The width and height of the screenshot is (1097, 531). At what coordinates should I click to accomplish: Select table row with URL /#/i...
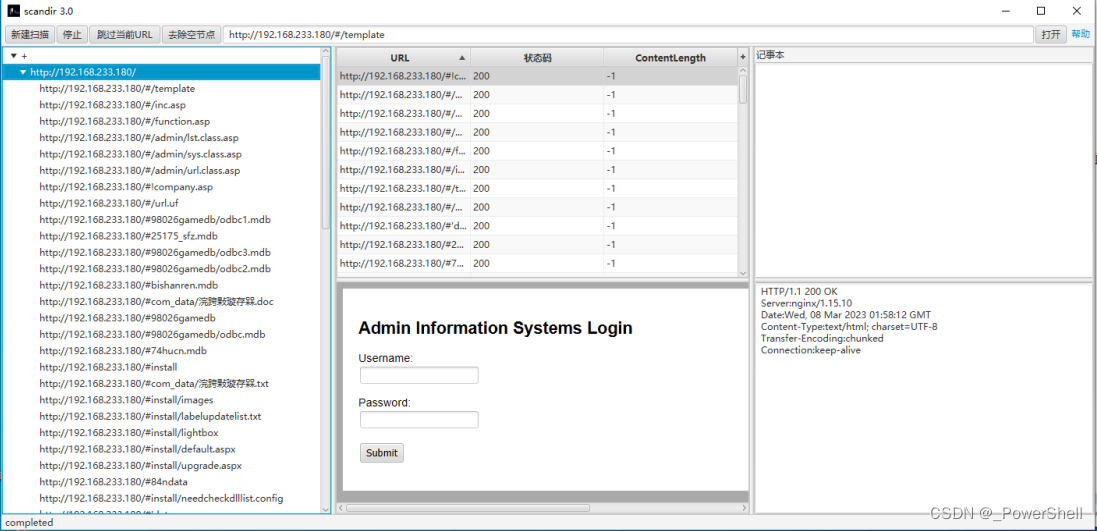(x=537, y=169)
